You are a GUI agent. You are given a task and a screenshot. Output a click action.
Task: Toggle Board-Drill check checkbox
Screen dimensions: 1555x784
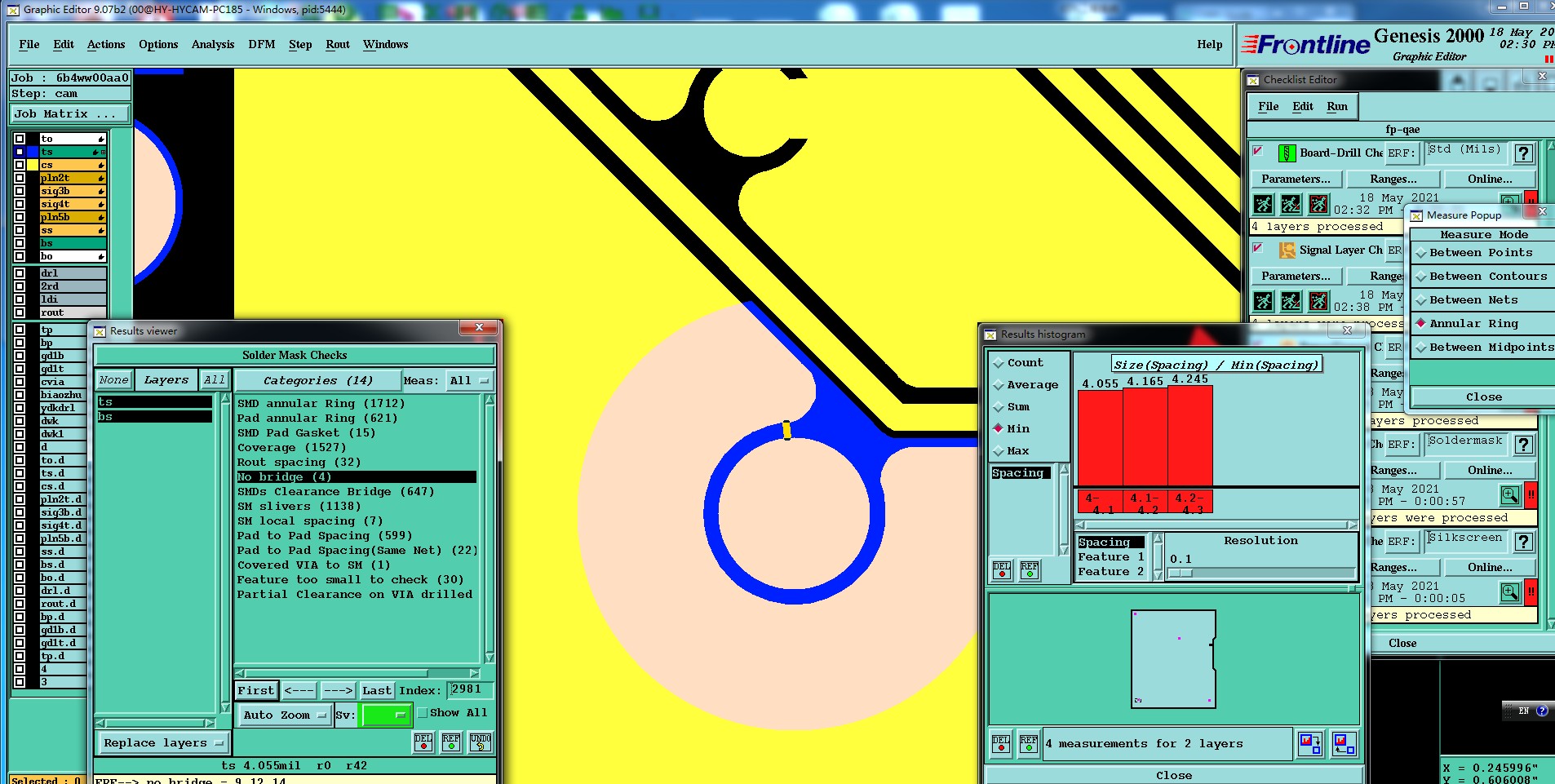(x=1258, y=151)
